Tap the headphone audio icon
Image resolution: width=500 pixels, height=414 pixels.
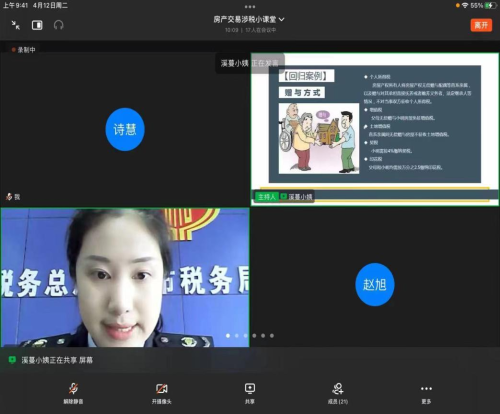click(58, 25)
